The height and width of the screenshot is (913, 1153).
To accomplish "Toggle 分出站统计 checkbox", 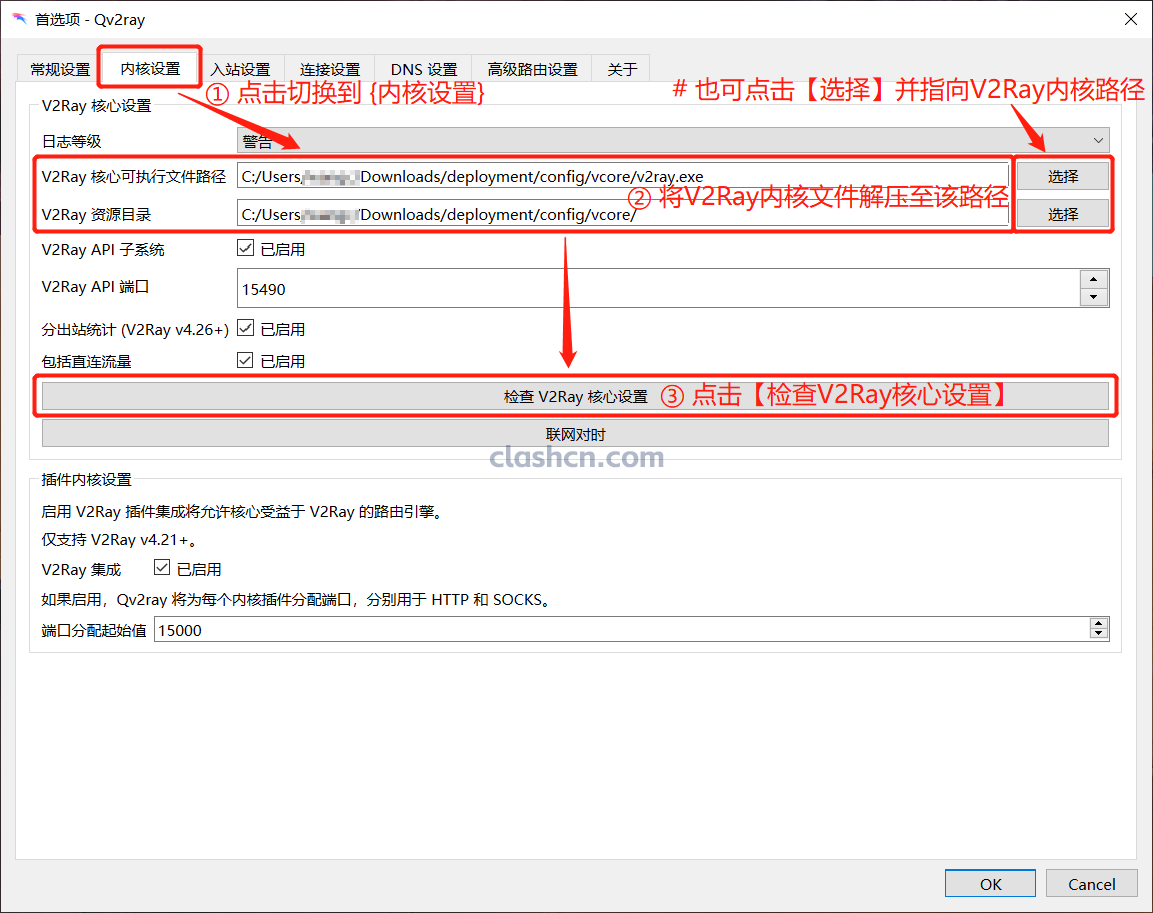I will click(246, 328).
